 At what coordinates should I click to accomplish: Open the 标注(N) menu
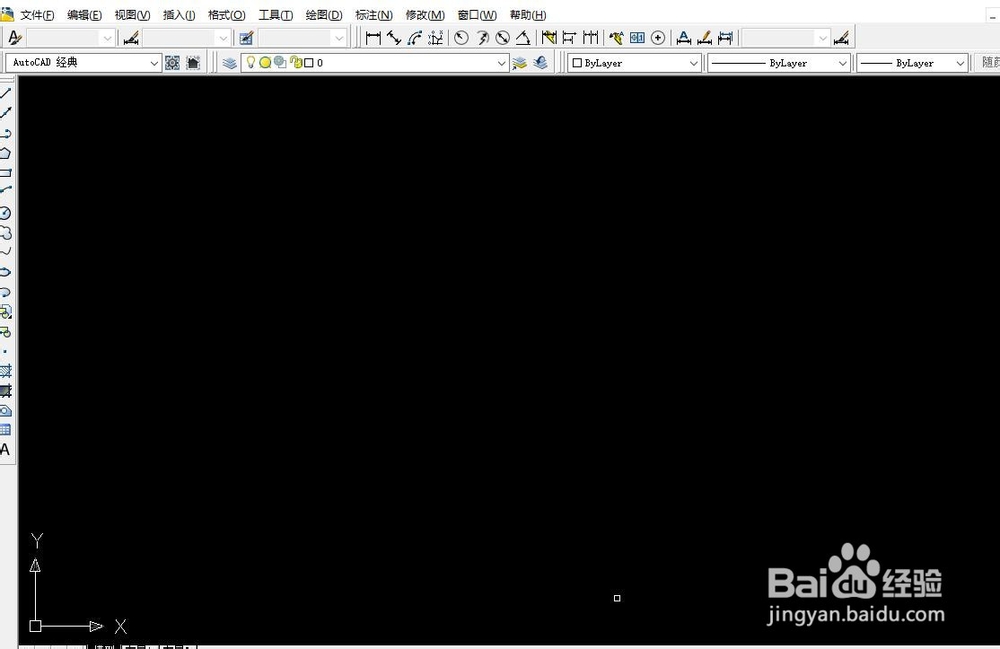pyautogui.click(x=374, y=15)
